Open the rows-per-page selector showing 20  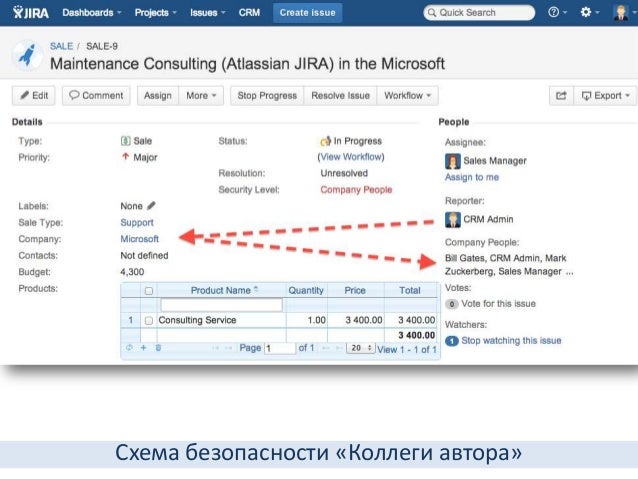click(x=361, y=348)
